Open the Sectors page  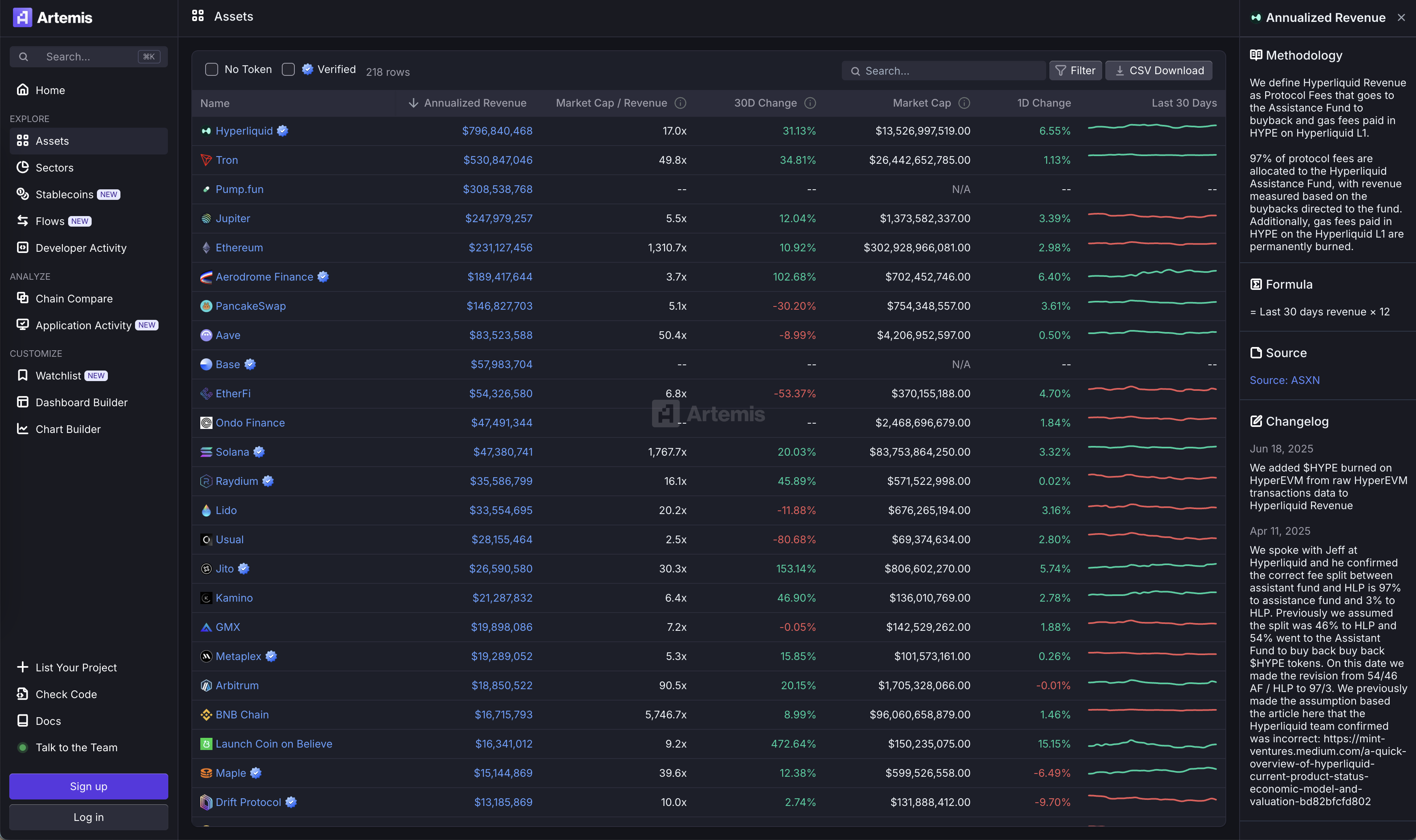(x=89, y=167)
